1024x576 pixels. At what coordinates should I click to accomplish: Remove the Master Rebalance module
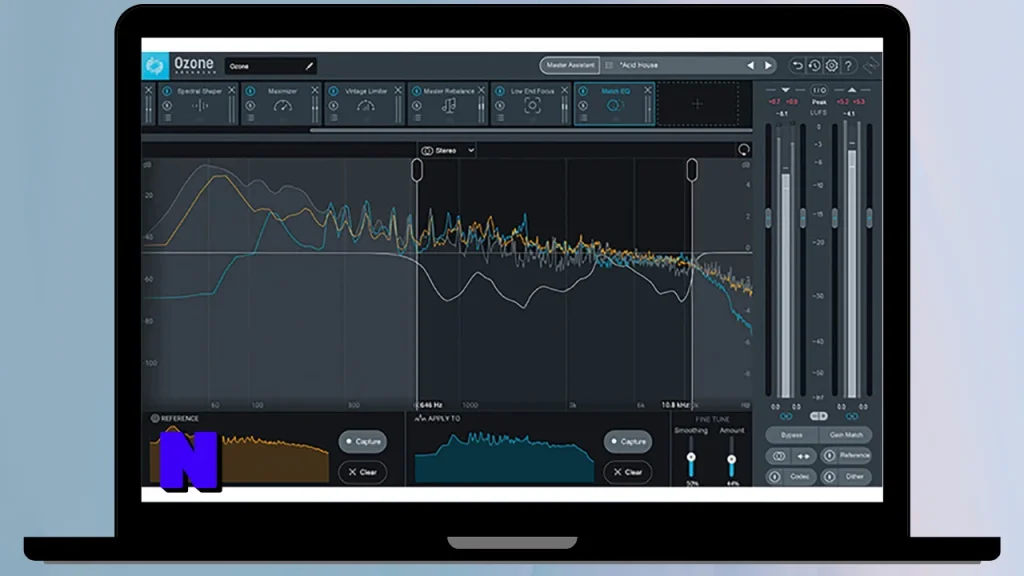click(x=481, y=90)
